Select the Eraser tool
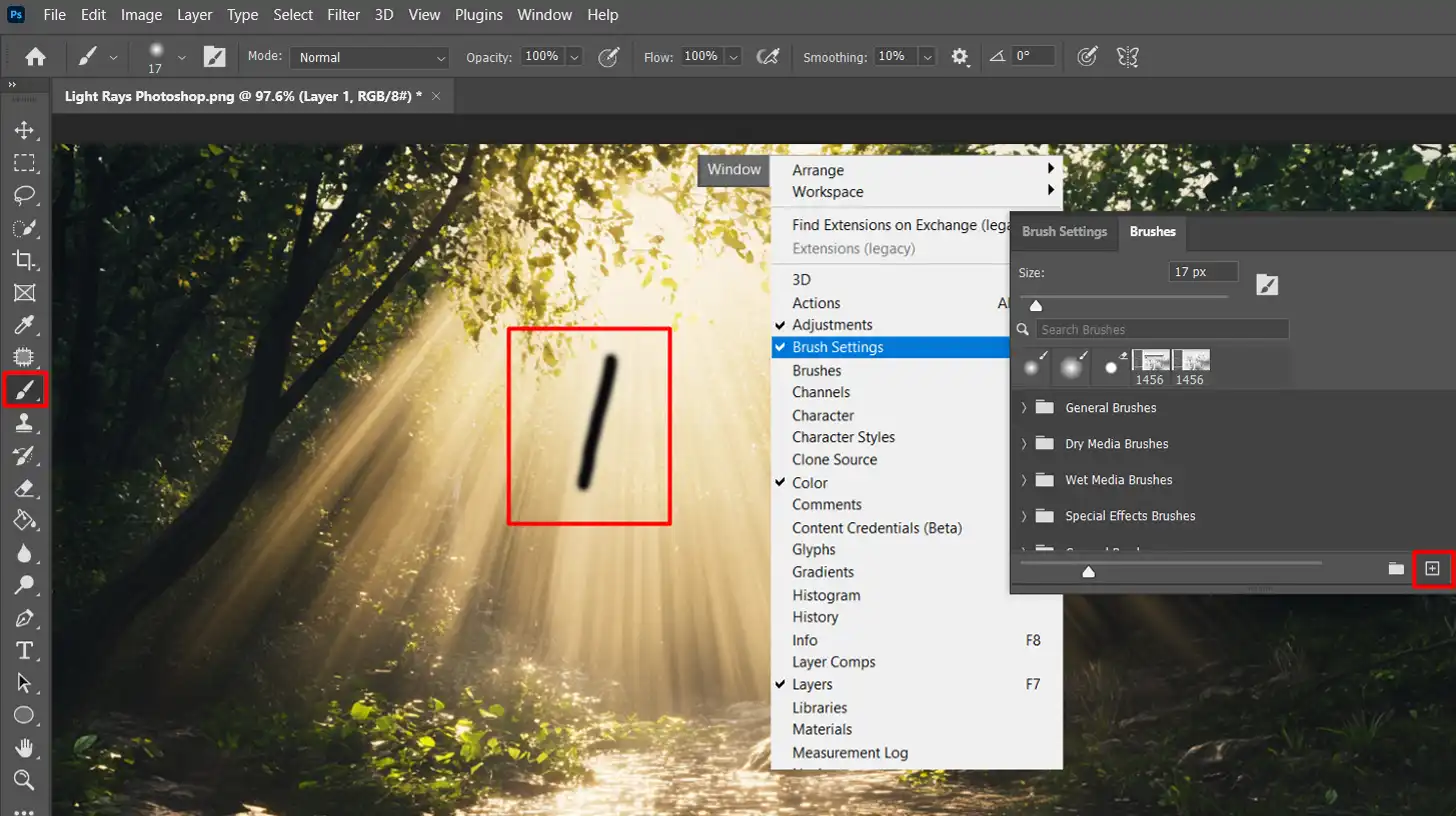The image size is (1456, 816). (x=24, y=488)
